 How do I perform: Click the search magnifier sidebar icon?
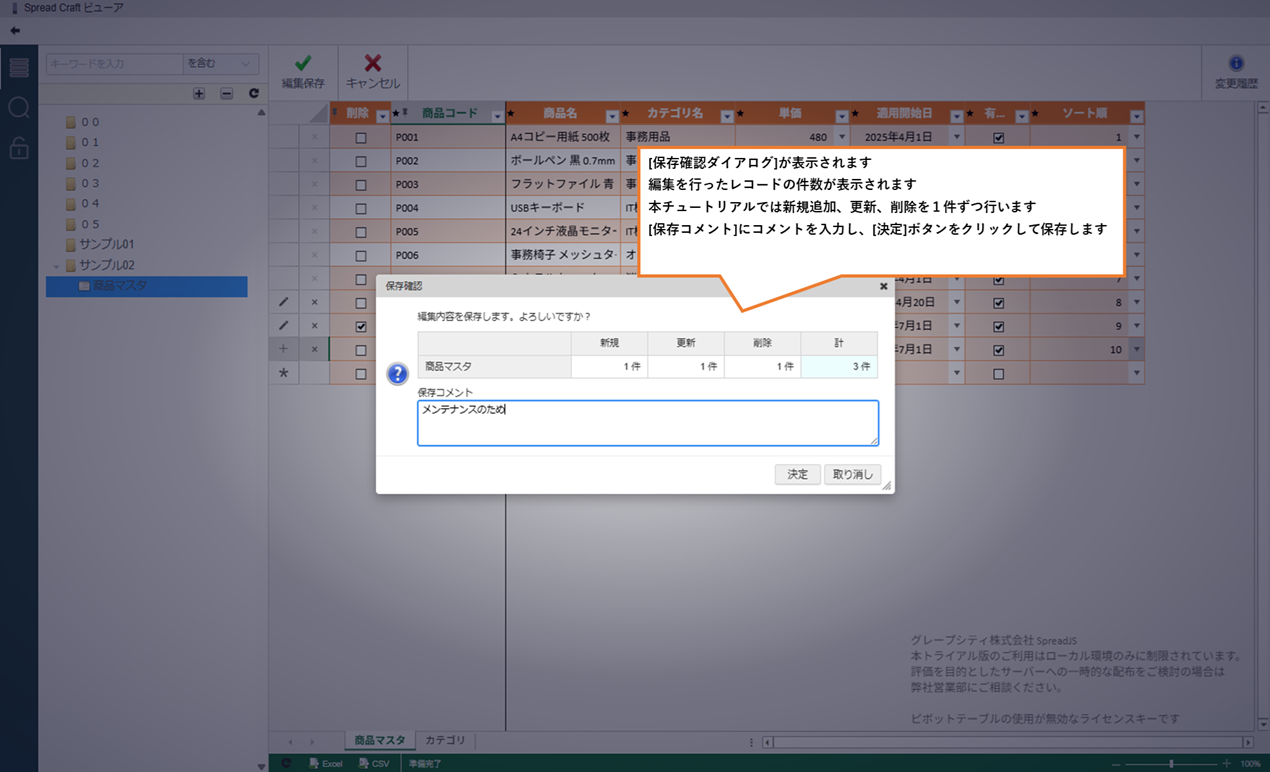click(18, 108)
